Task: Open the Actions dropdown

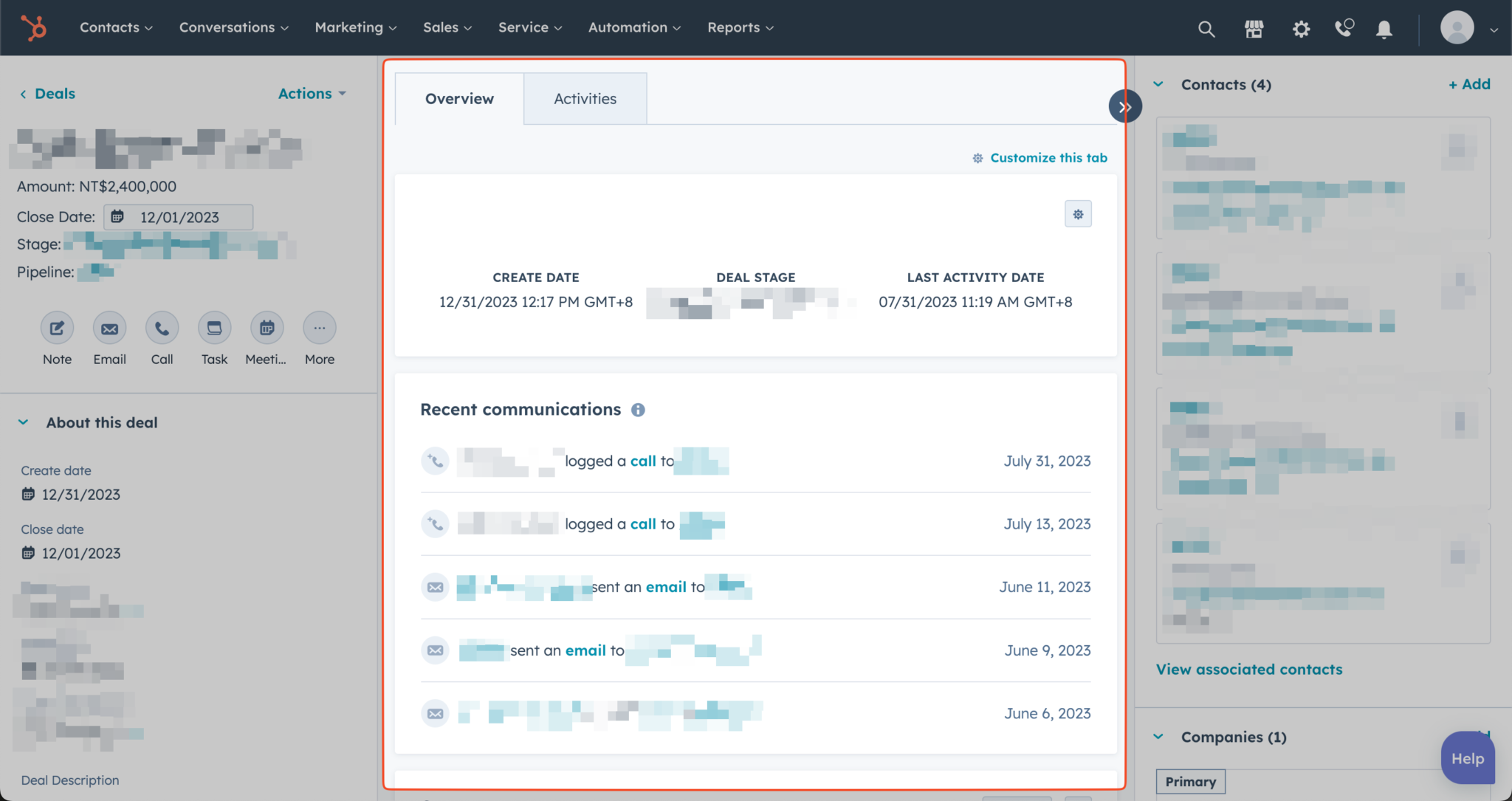Action: [x=312, y=93]
